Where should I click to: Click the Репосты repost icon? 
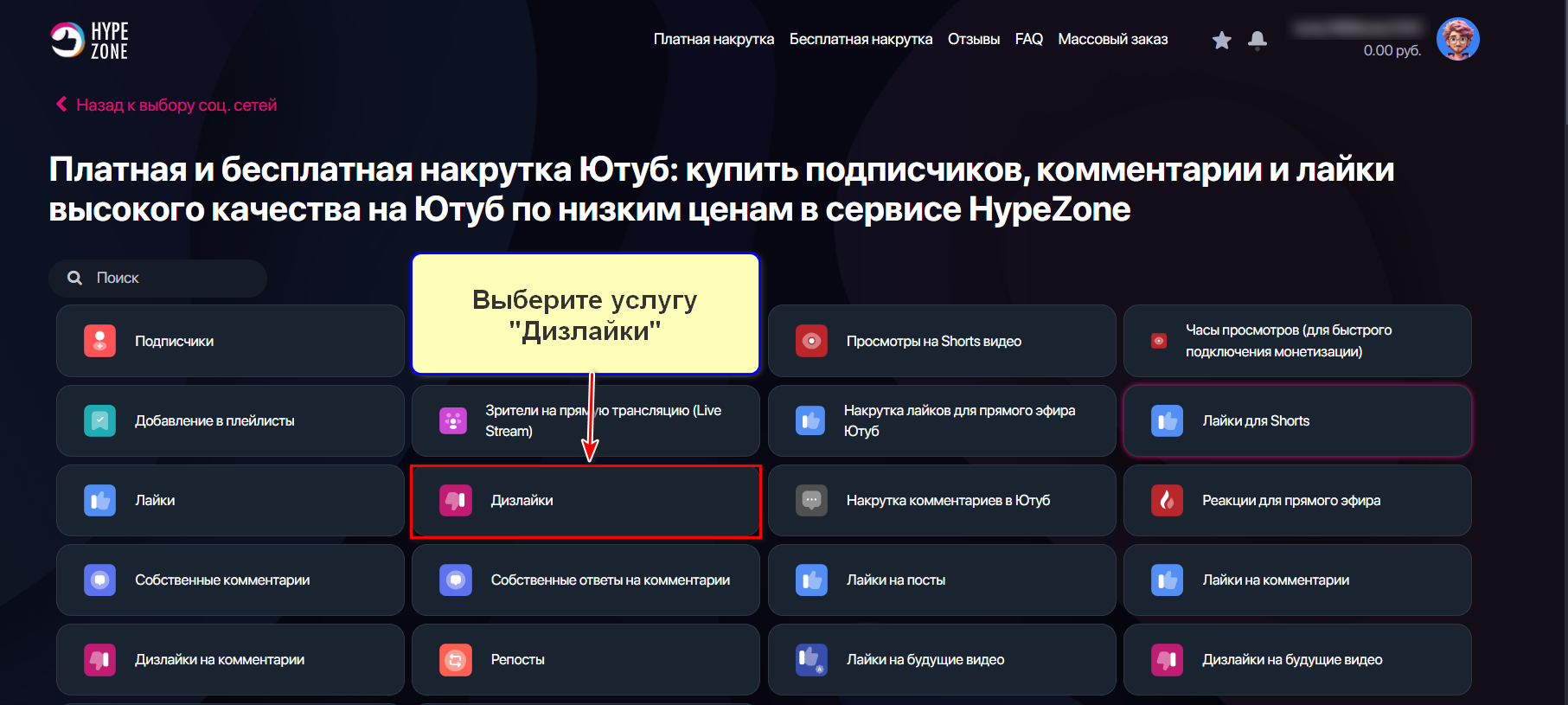[x=456, y=659]
